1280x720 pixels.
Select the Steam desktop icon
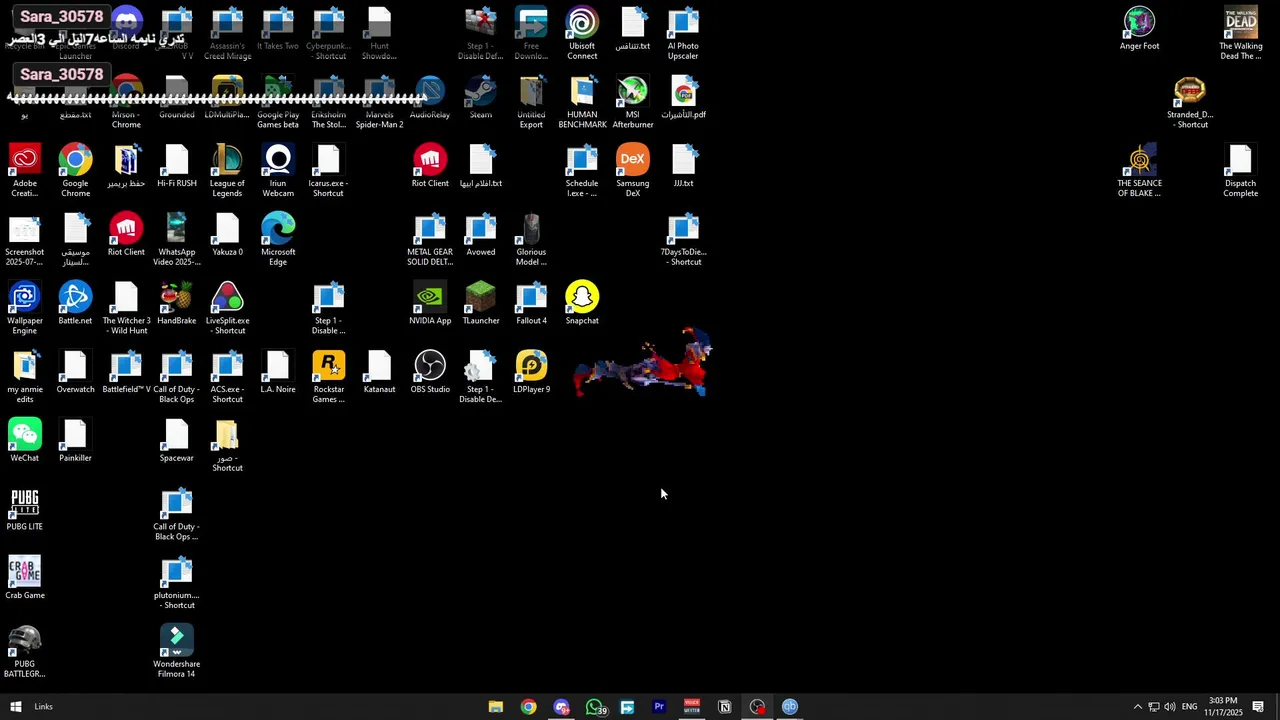(x=481, y=97)
